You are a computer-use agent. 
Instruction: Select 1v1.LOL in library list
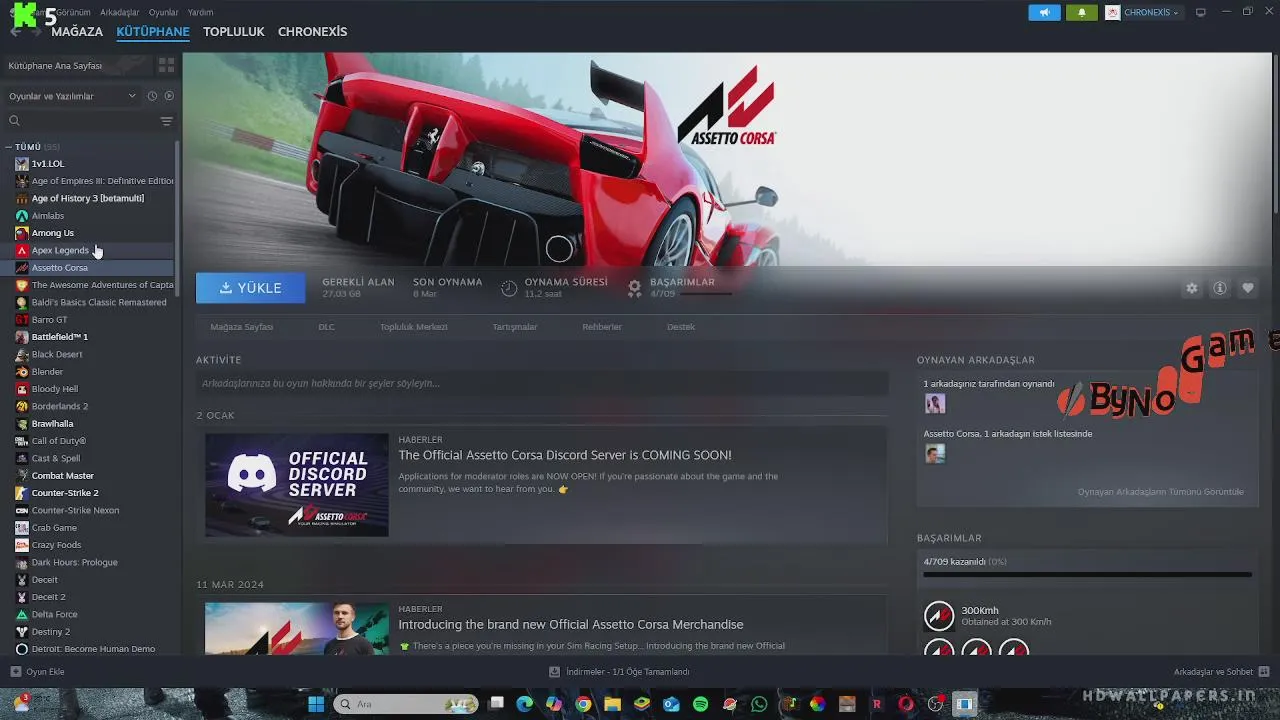pyautogui.click(x=47, y=163)
